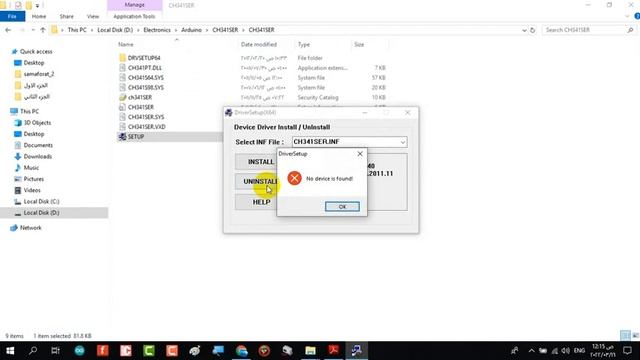Collapse the ribbon with the chevron

(x=628, y=16)
